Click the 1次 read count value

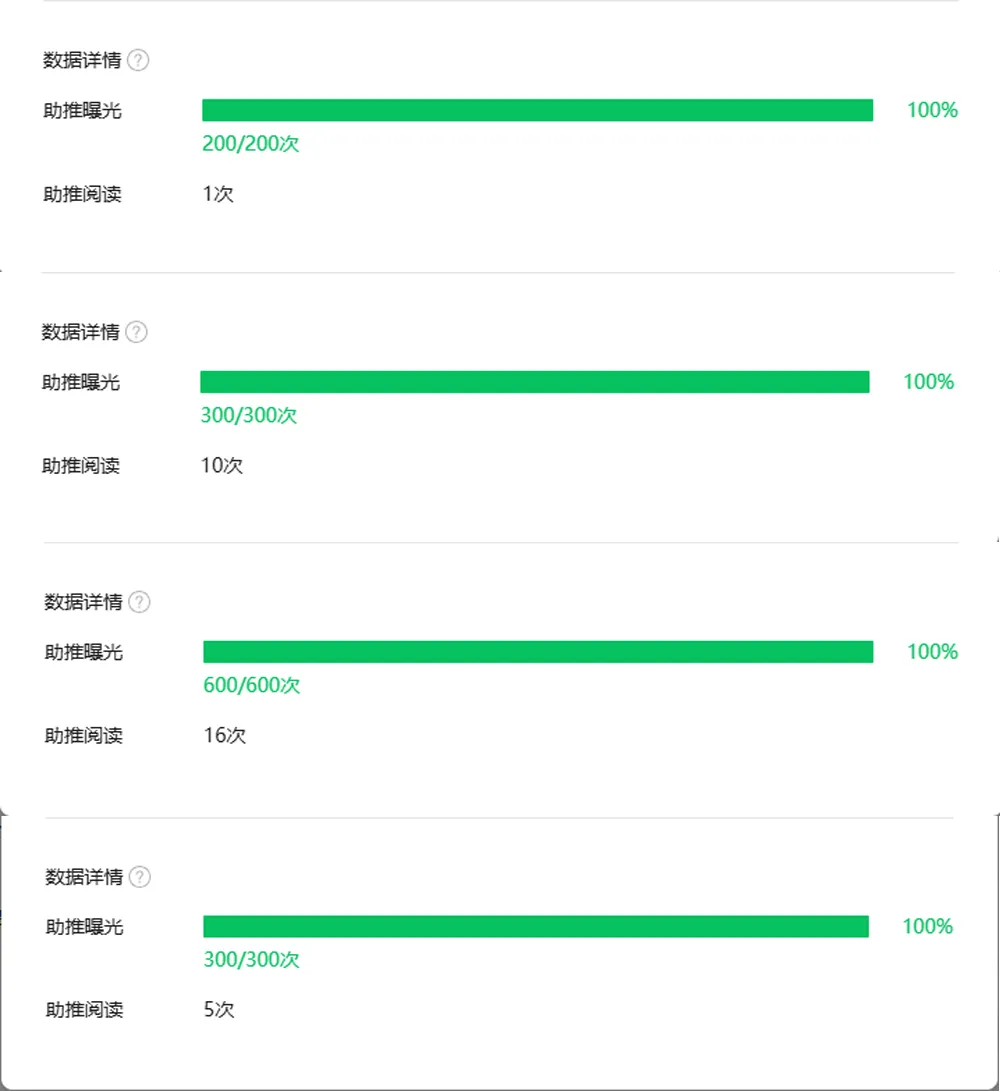coord(218,195)
